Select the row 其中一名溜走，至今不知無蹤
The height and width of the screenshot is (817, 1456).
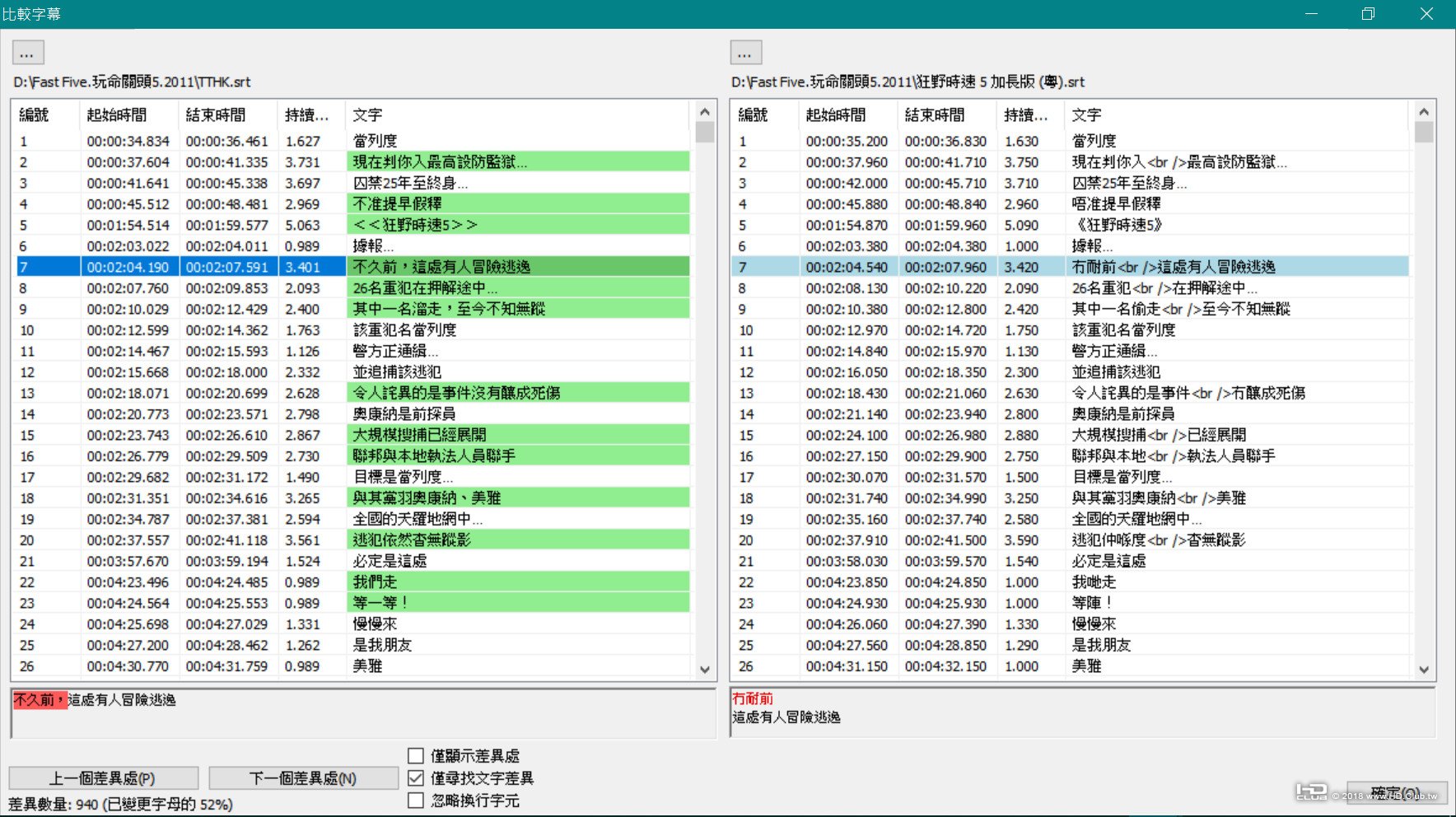tap(352, 309)
